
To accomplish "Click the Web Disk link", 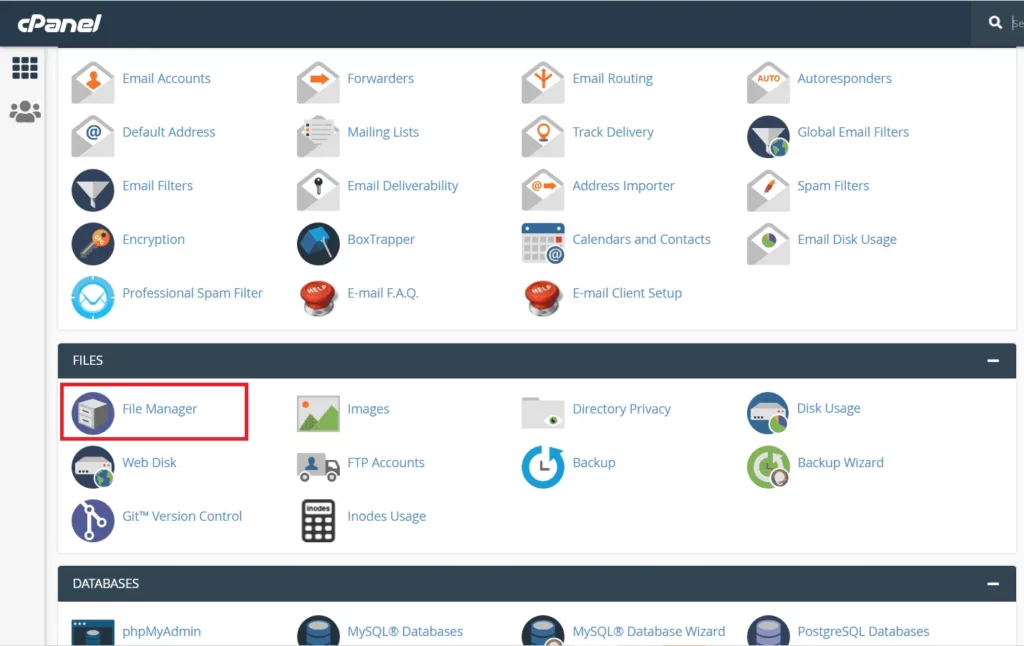I will (x=150, y=462).
